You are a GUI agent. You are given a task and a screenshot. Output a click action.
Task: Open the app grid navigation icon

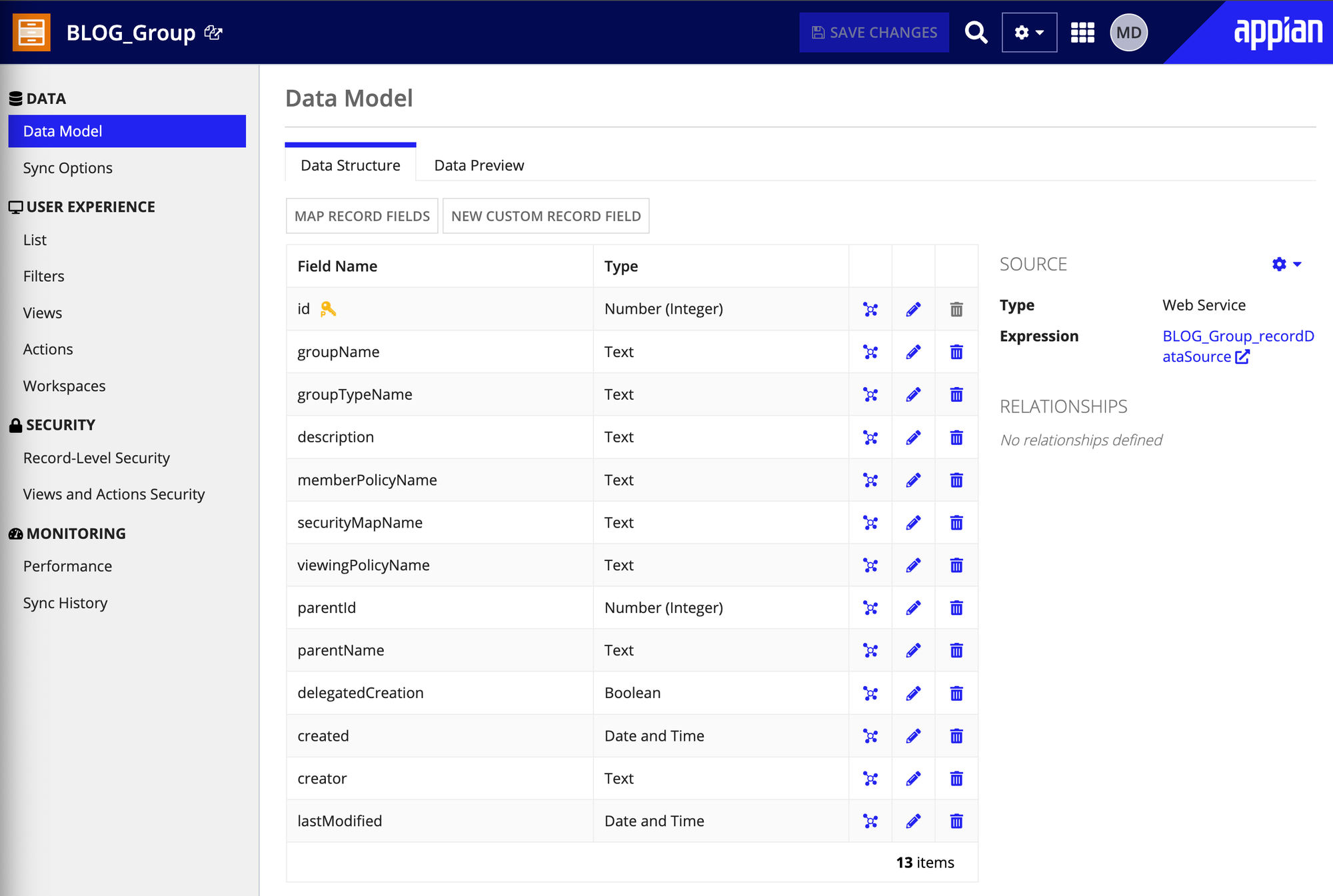(1082, 32)
